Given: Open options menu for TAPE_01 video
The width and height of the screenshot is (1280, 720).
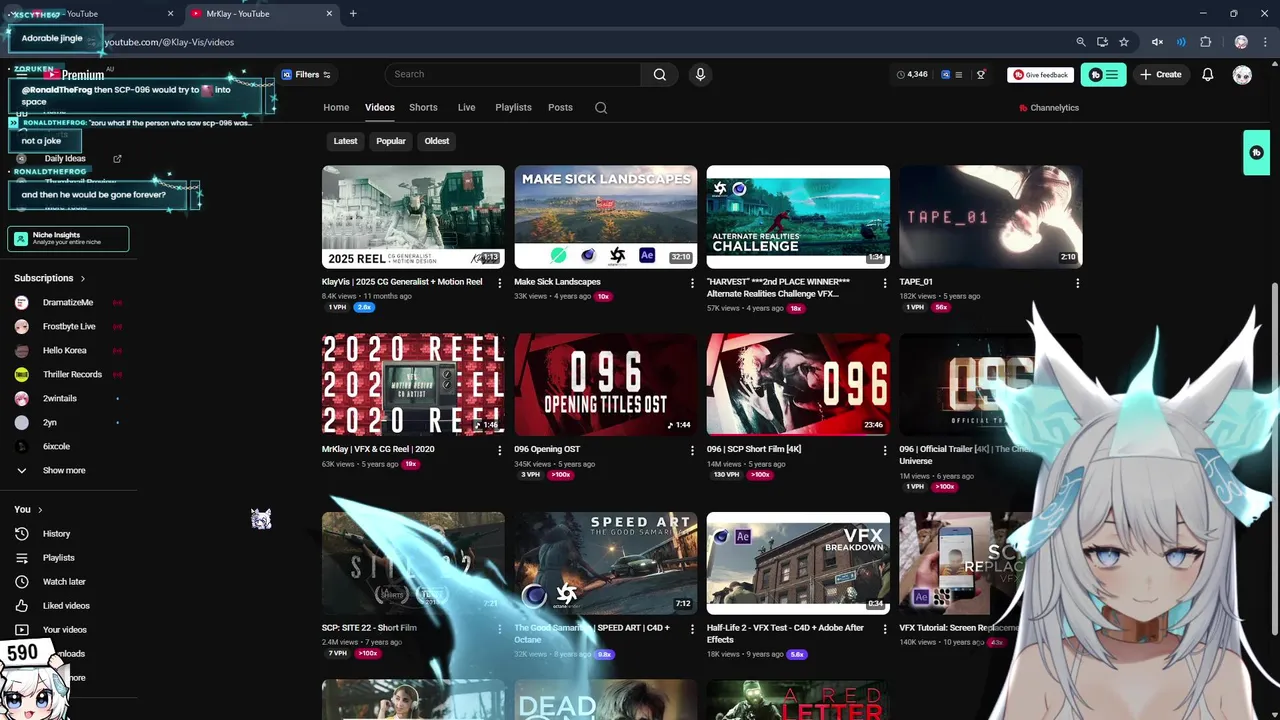Looking at the screenshot, I should pos(1077,283).
